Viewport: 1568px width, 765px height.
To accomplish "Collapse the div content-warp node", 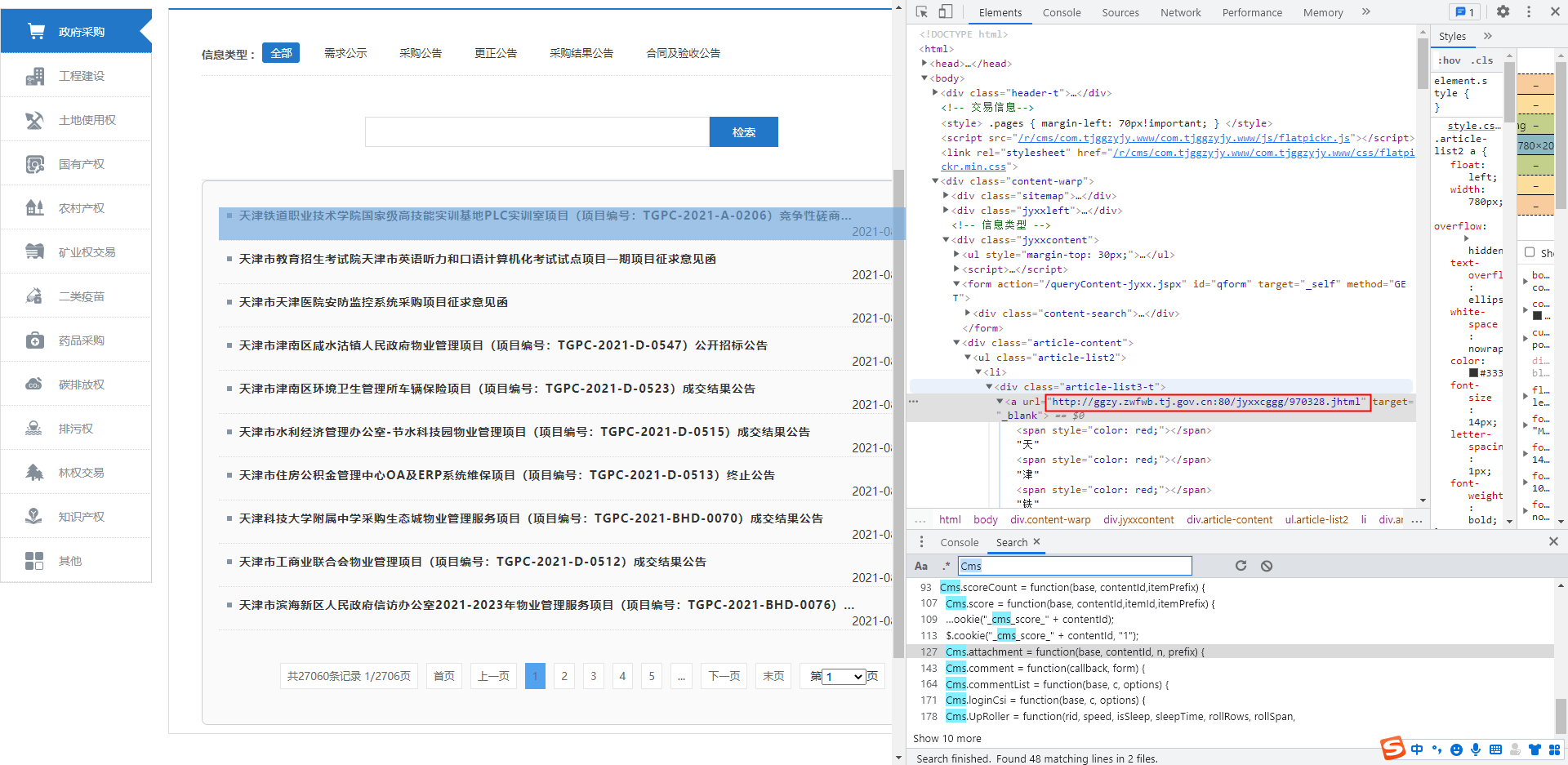I will pos(935,181).
